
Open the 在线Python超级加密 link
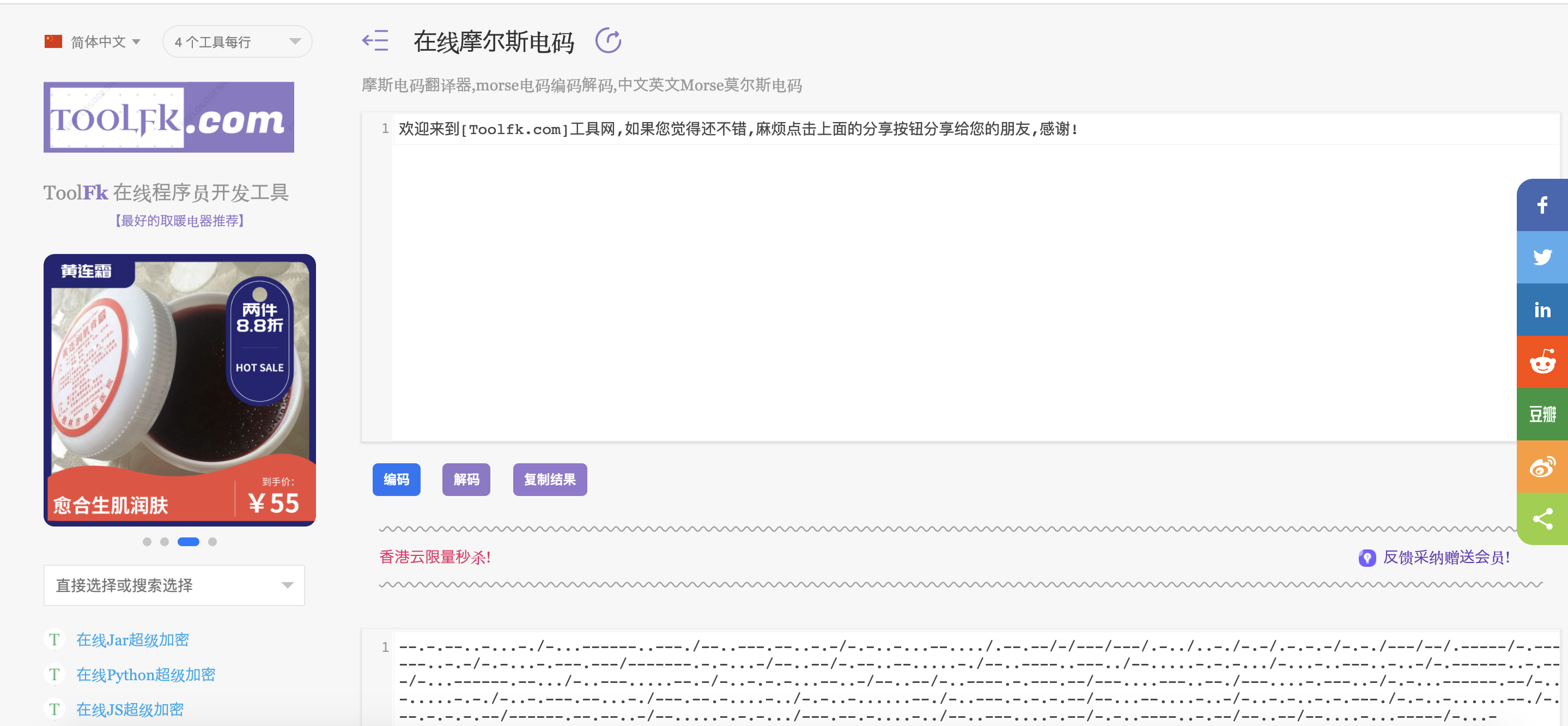(145, 674)
